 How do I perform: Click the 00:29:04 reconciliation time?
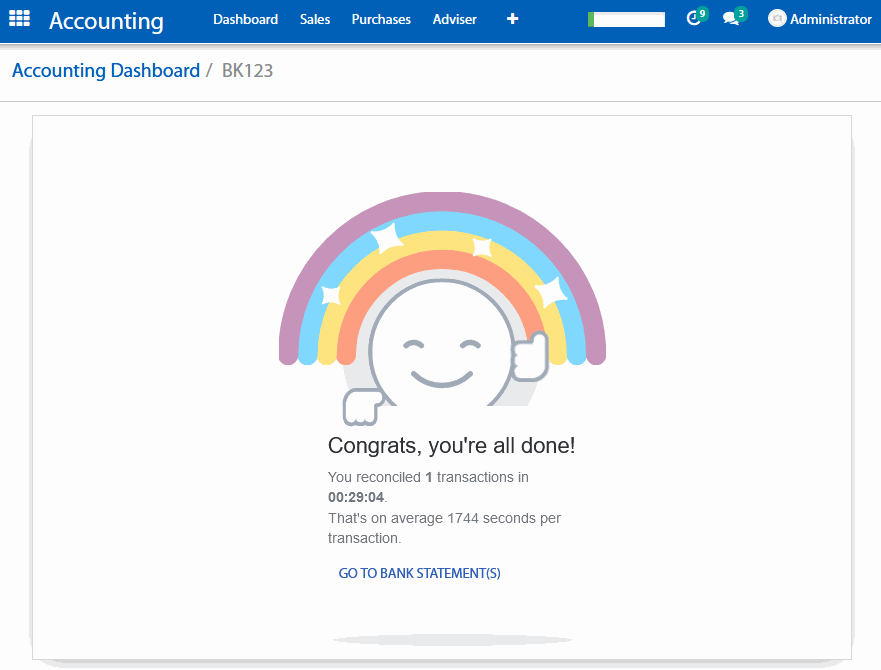[x=356, y=497]
